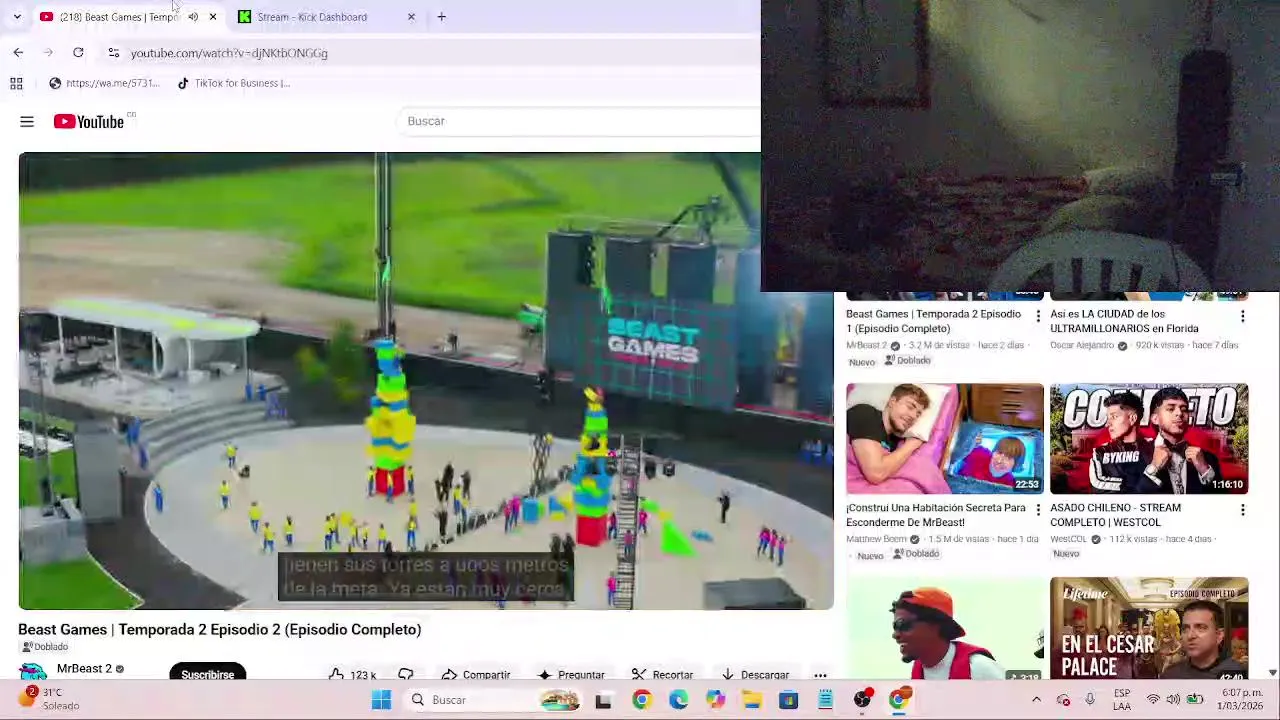Viewport: 1280px width, 720px height.
Task: Close the Kick Dashboard tab
Action: click(x=411, y=17)
